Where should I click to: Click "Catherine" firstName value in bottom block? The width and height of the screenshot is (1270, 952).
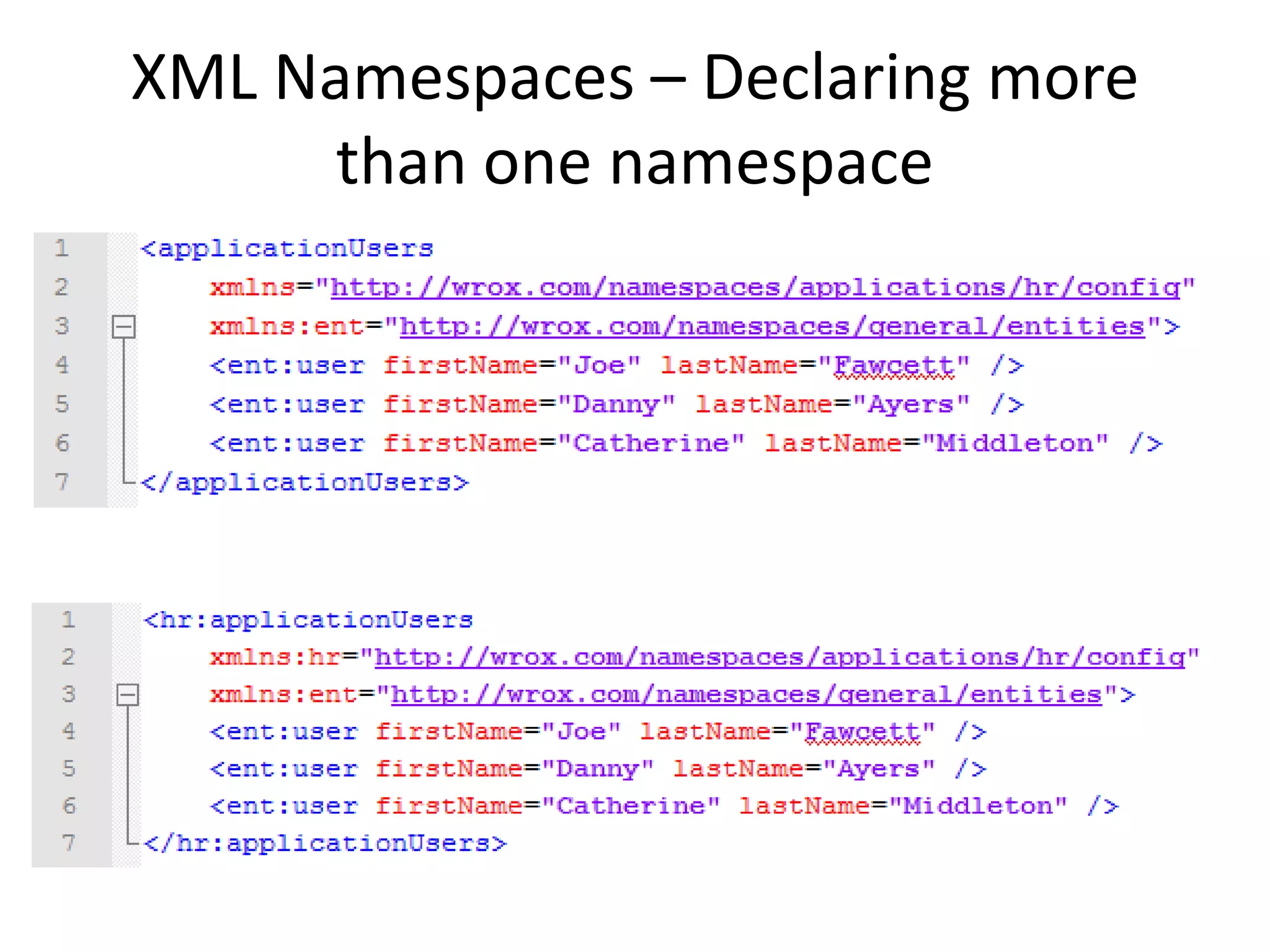631,806
